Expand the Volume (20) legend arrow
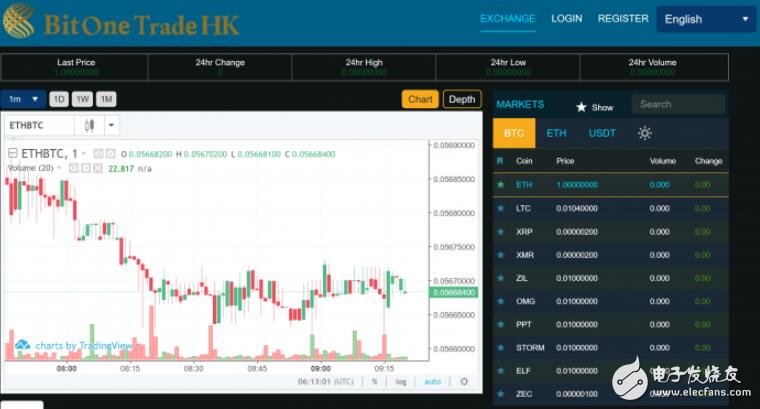The width and height of the screenshot is (760, 409). tap(59, 168)
